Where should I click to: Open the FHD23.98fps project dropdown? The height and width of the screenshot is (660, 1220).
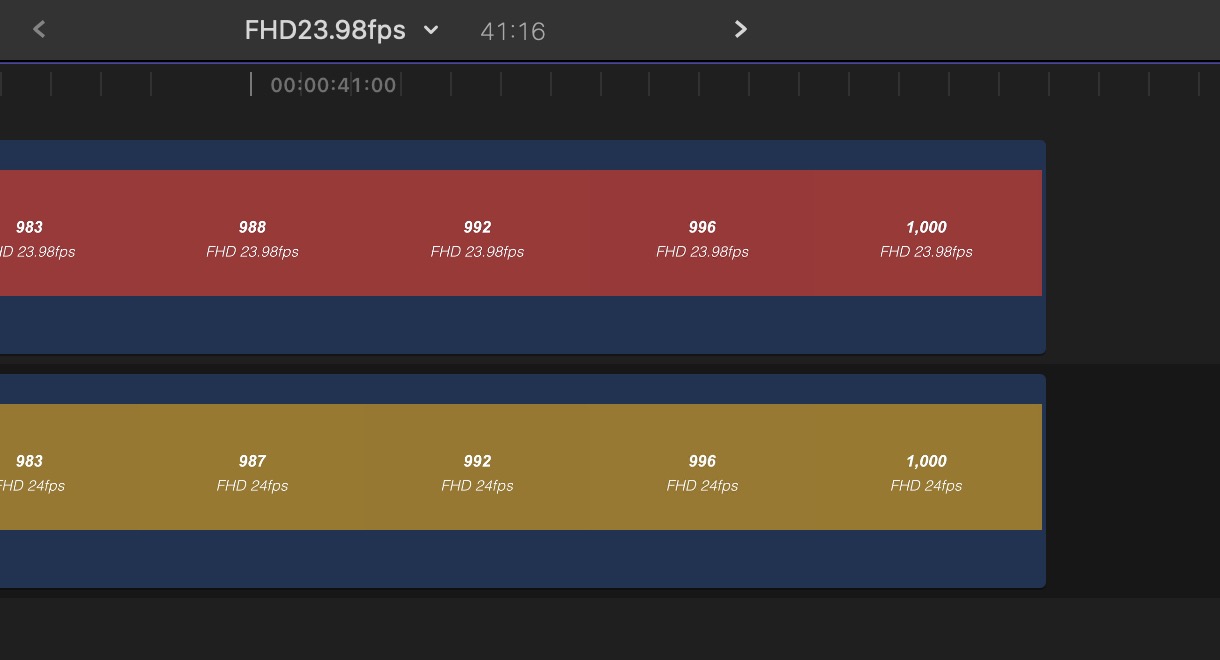click(x=431, y=30)
